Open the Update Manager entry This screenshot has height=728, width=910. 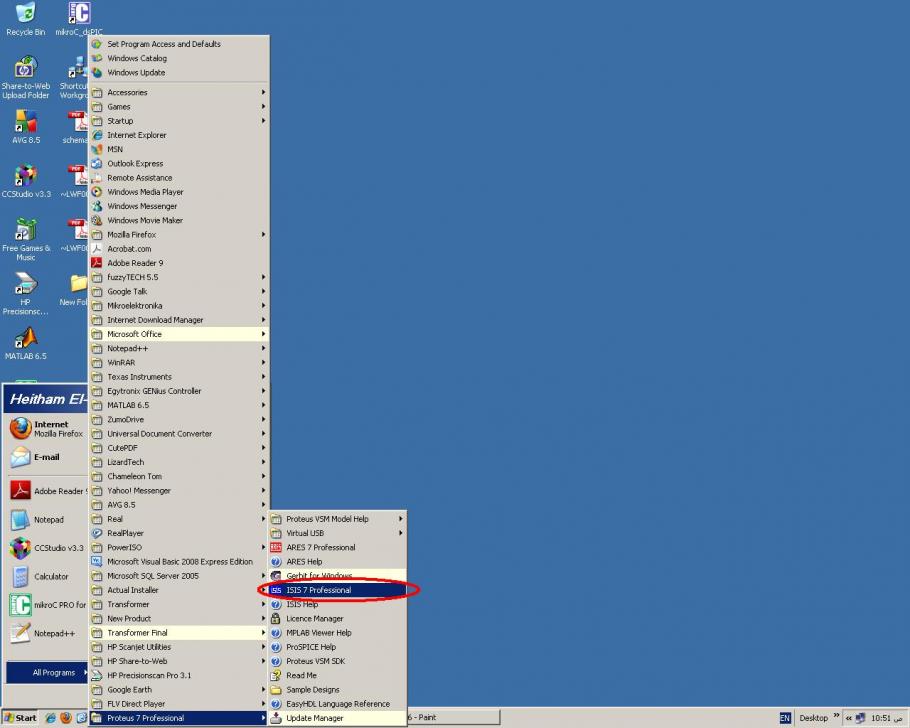337,718
